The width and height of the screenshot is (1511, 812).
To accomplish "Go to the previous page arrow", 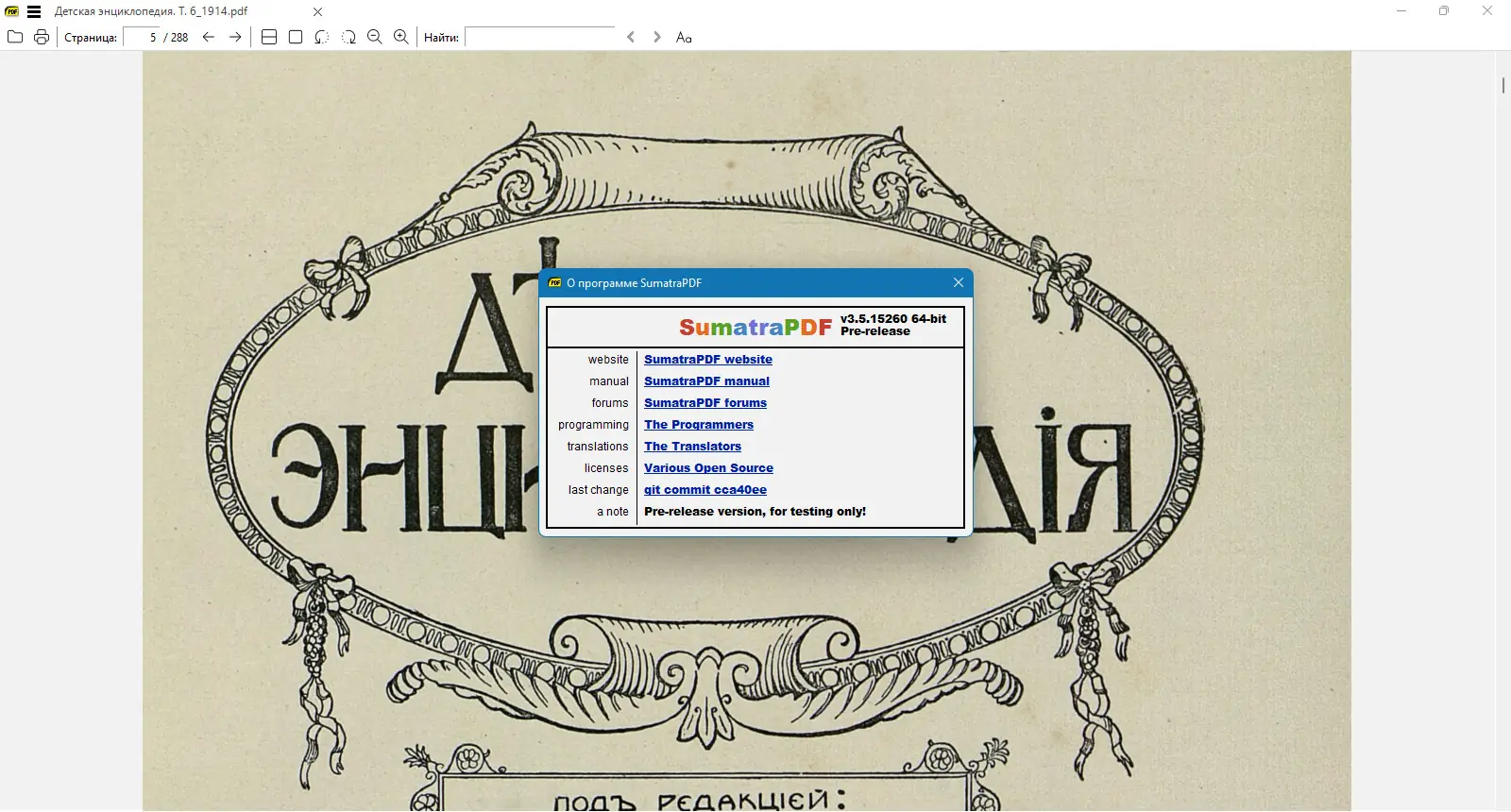I will pos(209,37).
